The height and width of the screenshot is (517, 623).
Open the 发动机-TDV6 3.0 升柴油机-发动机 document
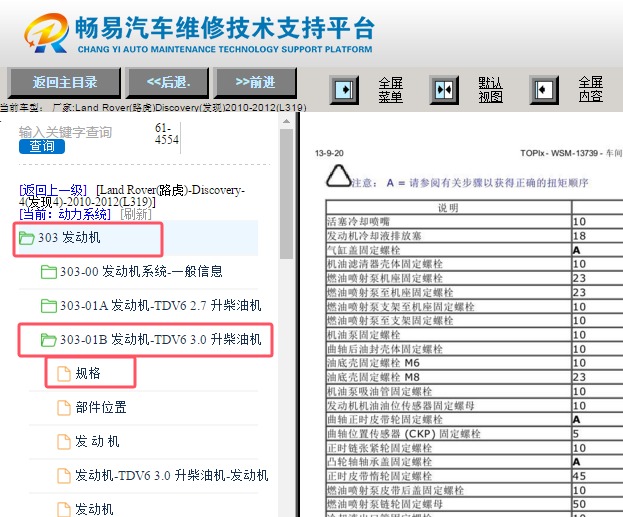[x=172, y=476]
